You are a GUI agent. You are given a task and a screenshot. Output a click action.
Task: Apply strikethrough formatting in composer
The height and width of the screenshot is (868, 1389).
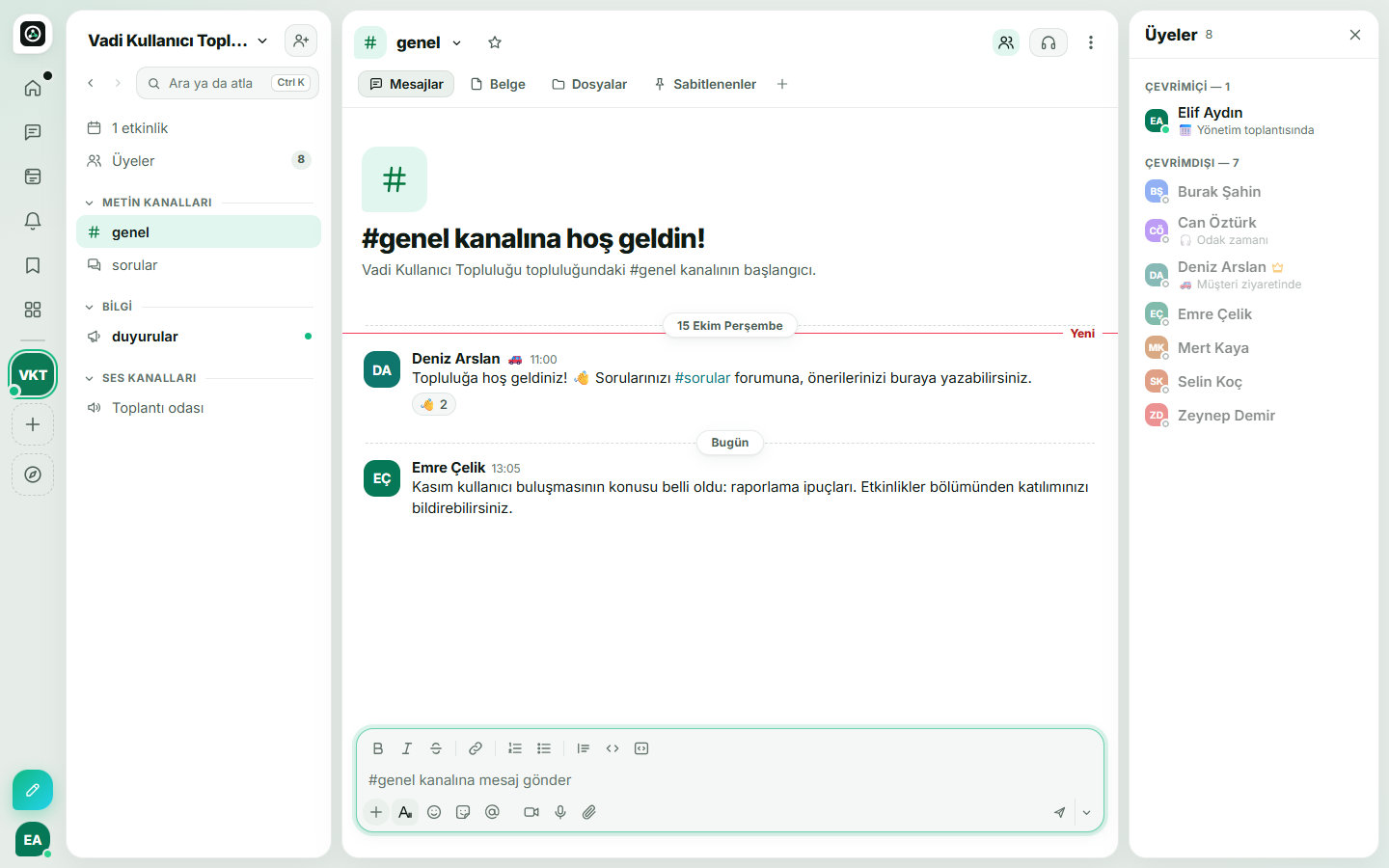(x=436, y=748)
